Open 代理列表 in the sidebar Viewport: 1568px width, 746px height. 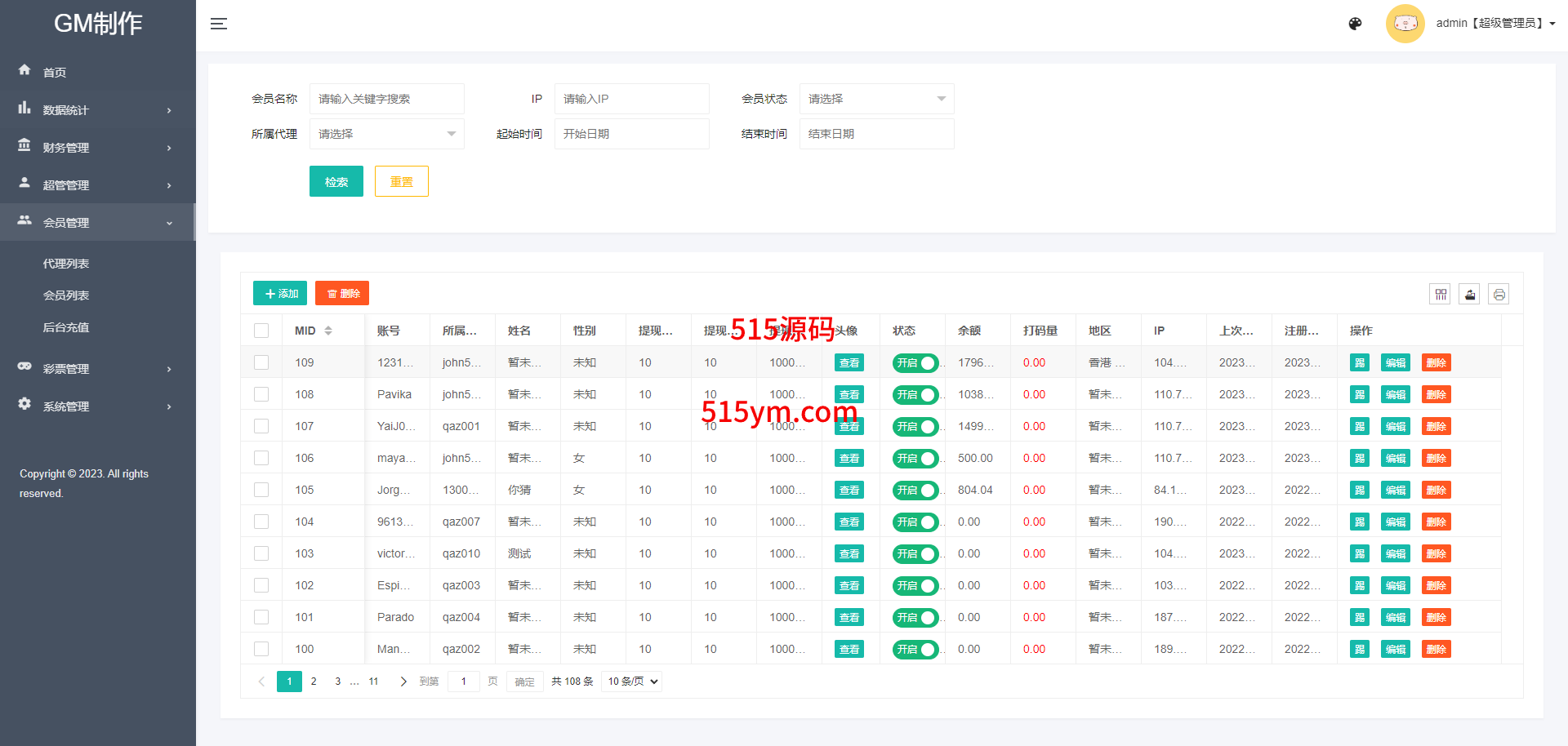(66, 264)
